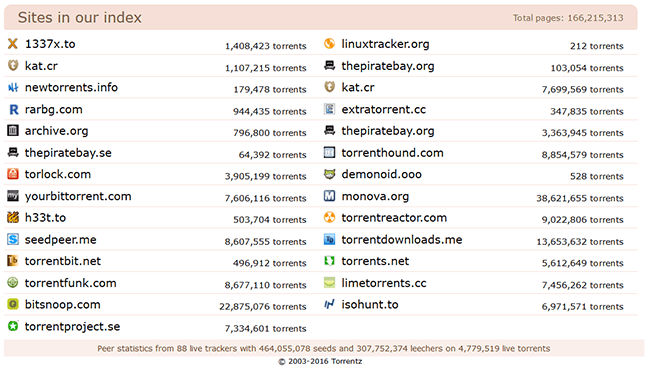Click the rarbg.com blue R favicon
The image size is (650, 366).
(x=13, y=109)
